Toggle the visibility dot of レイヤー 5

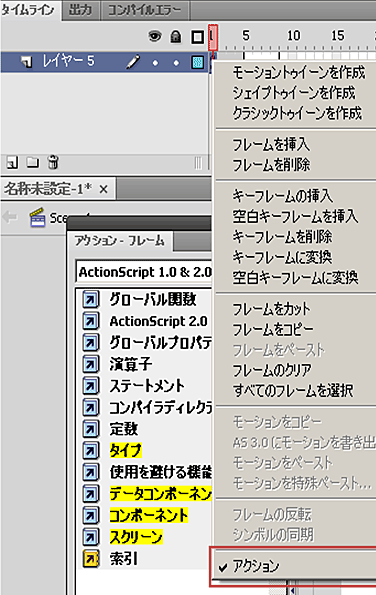click(x=155, y=63)
